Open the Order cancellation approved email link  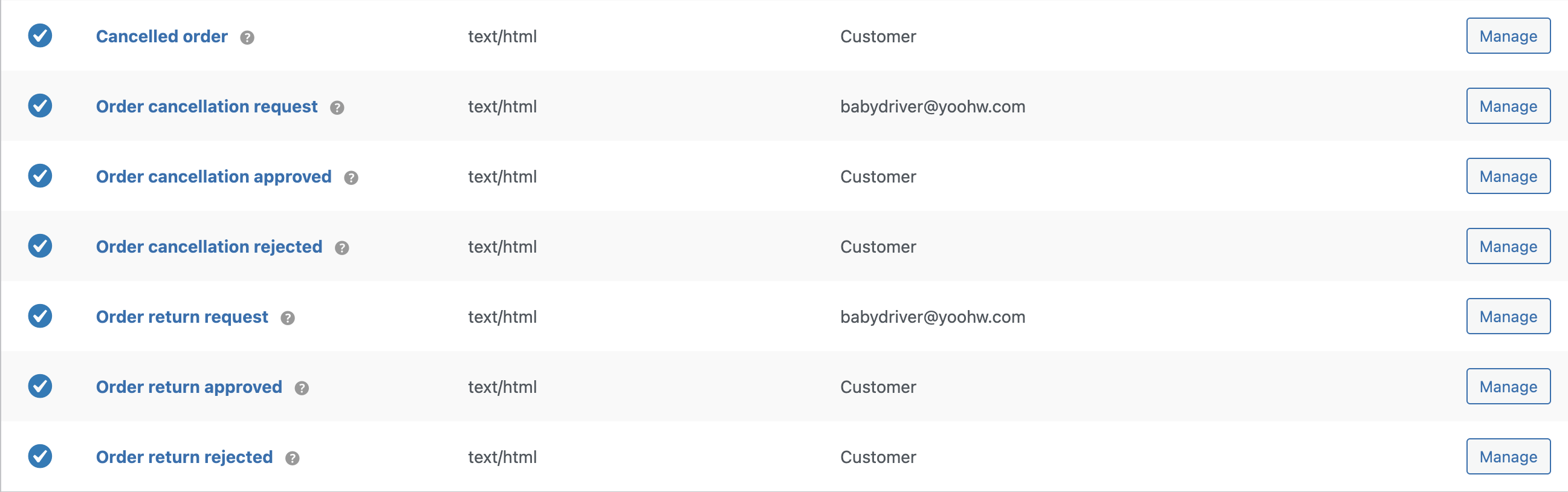coord(213,176)
